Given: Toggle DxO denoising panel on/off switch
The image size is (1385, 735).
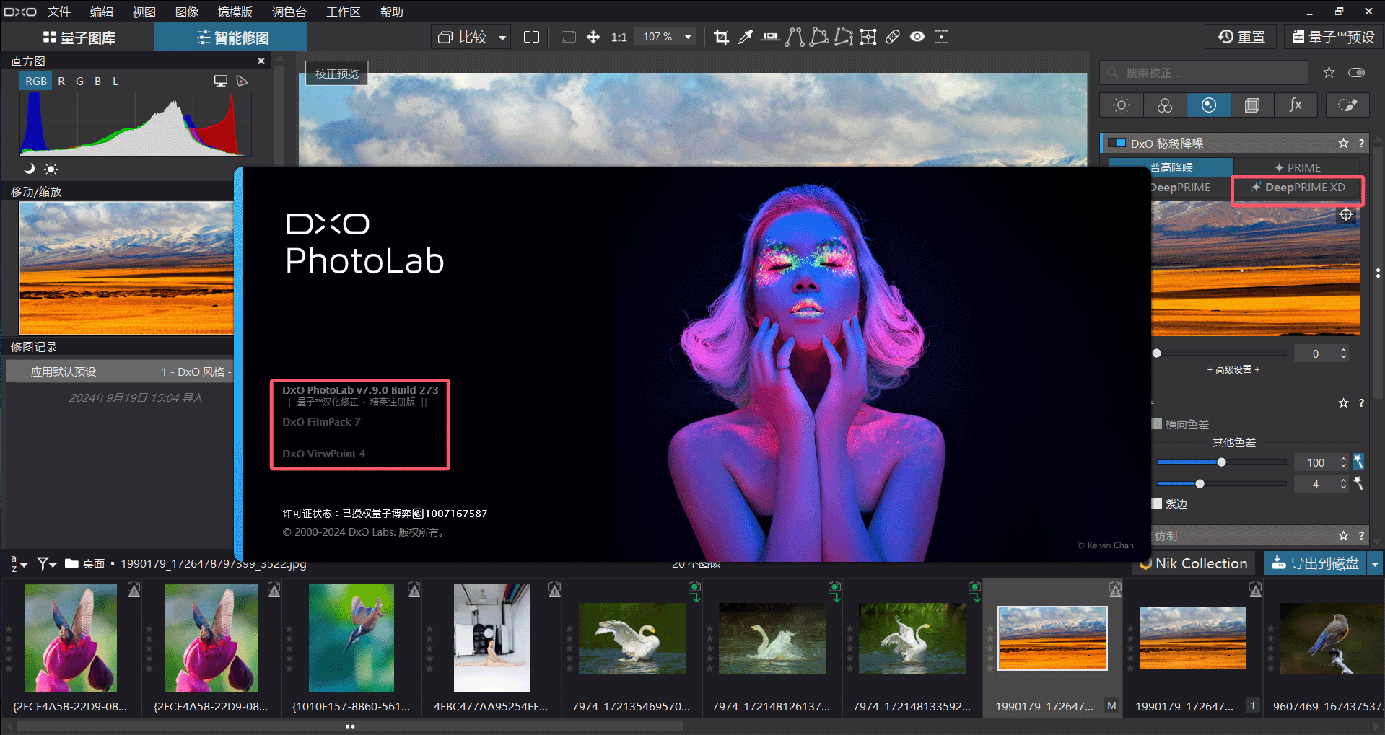Looking at the screenshot, I should (1118, 144).
